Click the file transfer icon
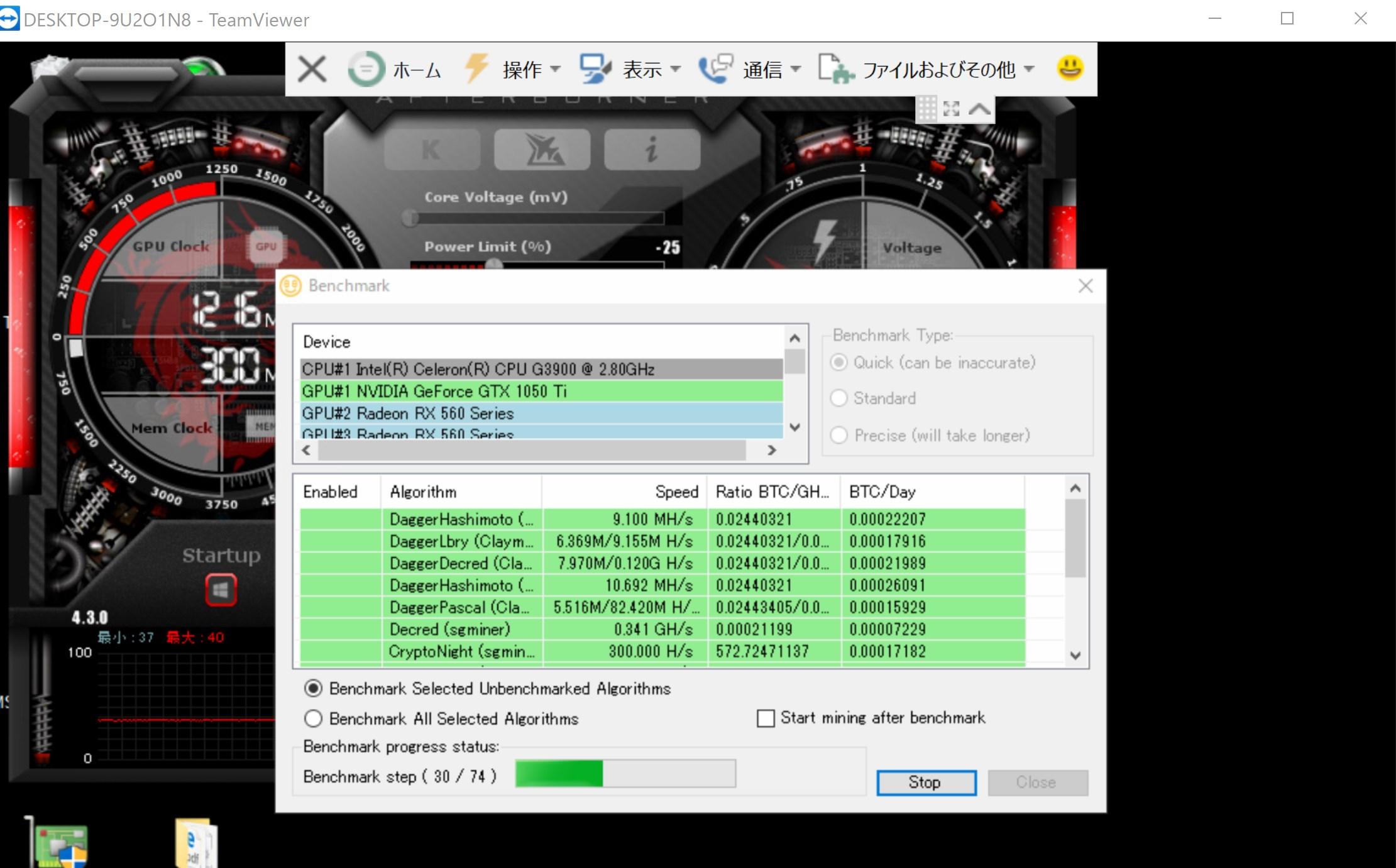Image resolution: width=1396 pixels, height=868 pixels. [835, 69]
